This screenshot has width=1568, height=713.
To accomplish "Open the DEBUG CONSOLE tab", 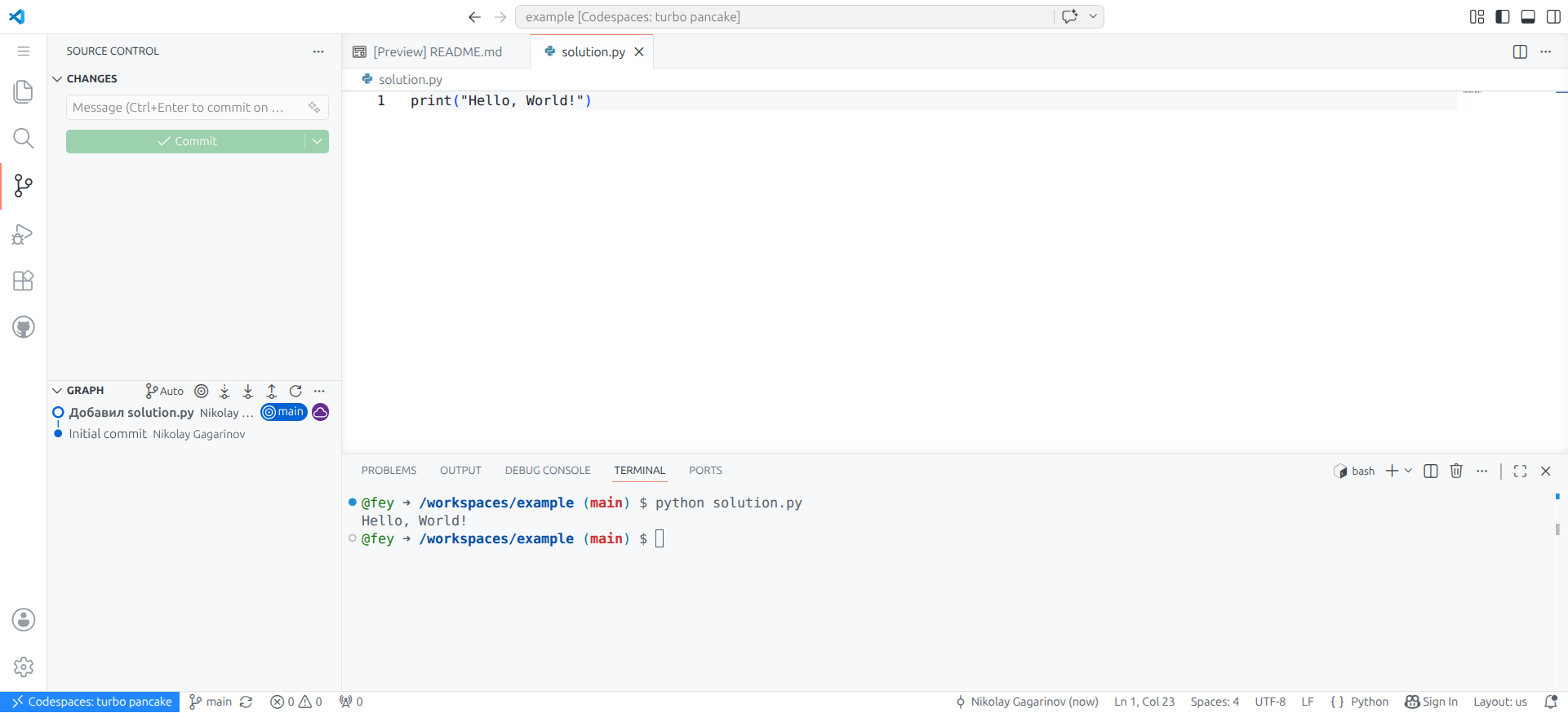I will click(x=548, y=471).
